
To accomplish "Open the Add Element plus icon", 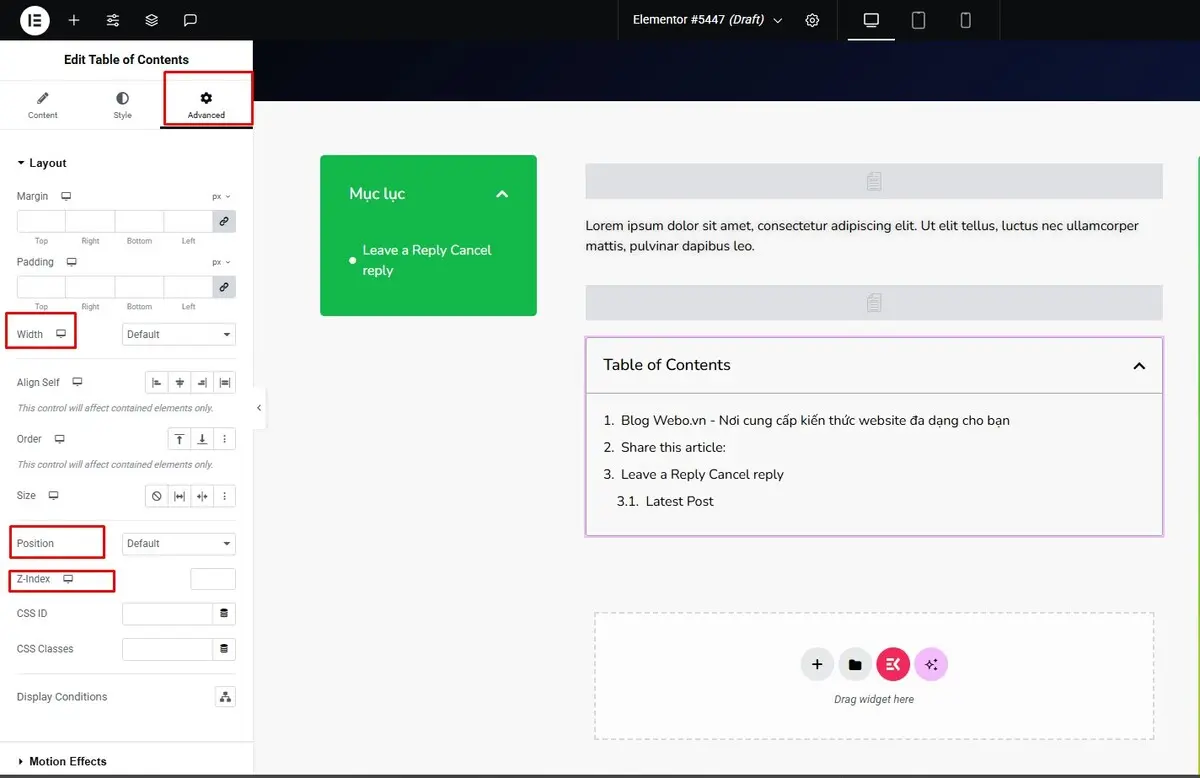I will [74, 20].
